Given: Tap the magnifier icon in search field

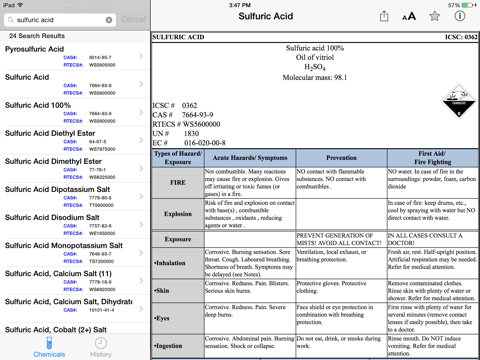Looking at the screenshot, I should click(11, 20).
